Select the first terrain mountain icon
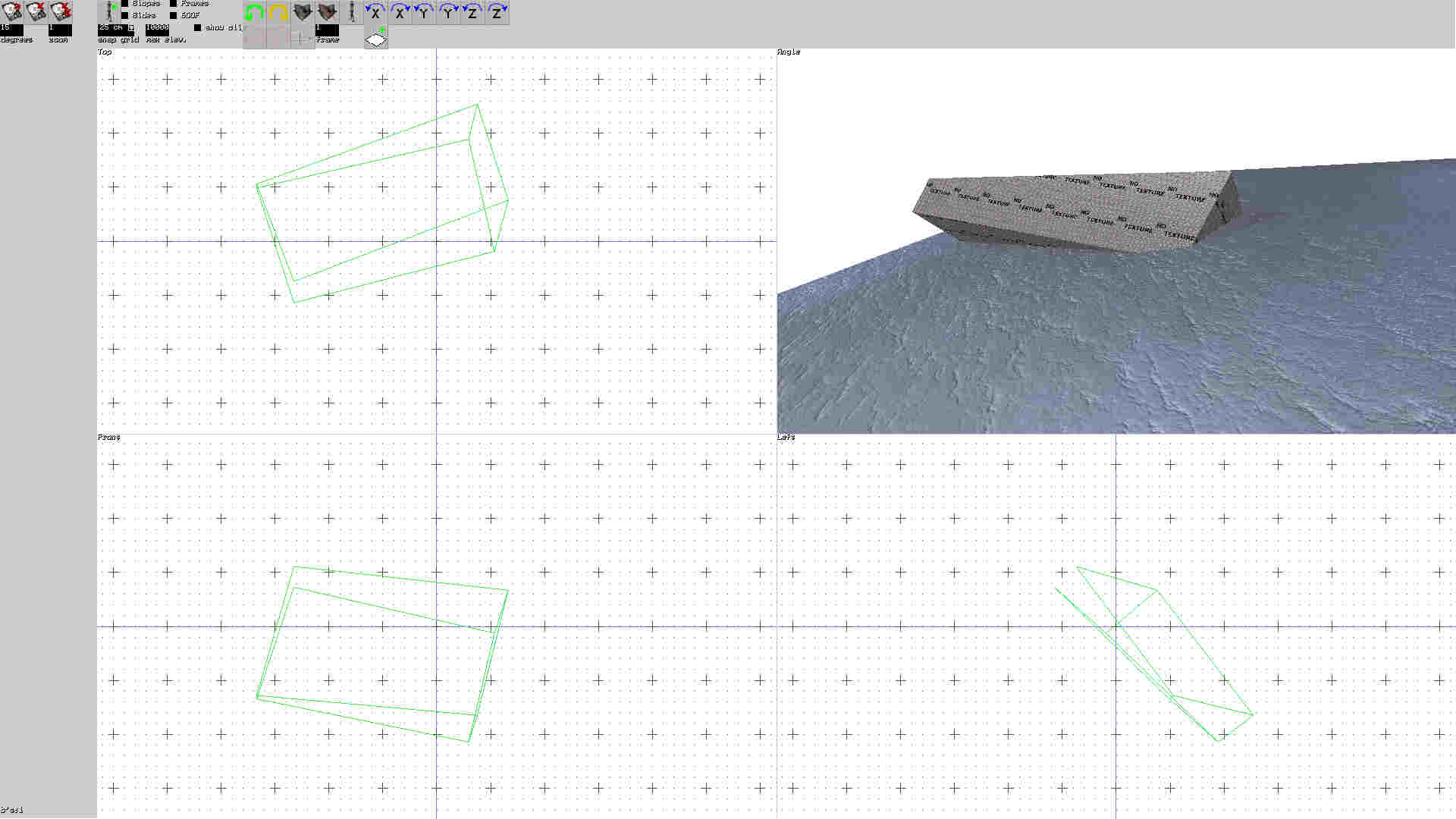 coord(302,12)
